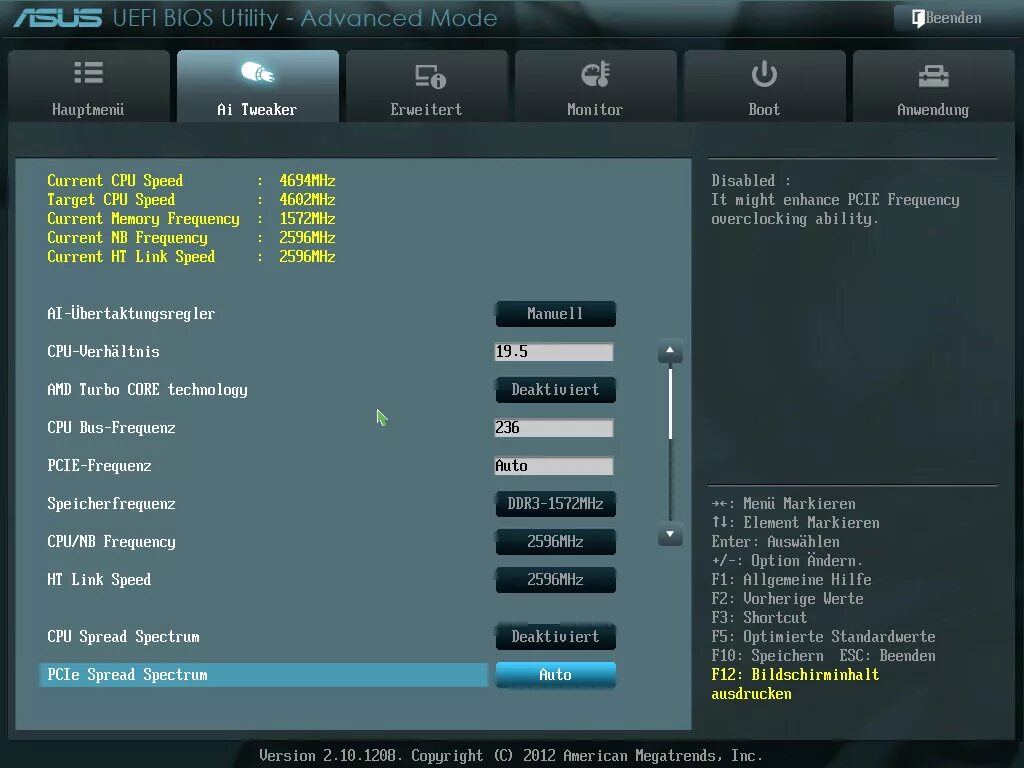1024x768 pixels.
Task: Open AMD Turbo CORE Deaktiviert dropdown
Action: click(x=555, y=390)
